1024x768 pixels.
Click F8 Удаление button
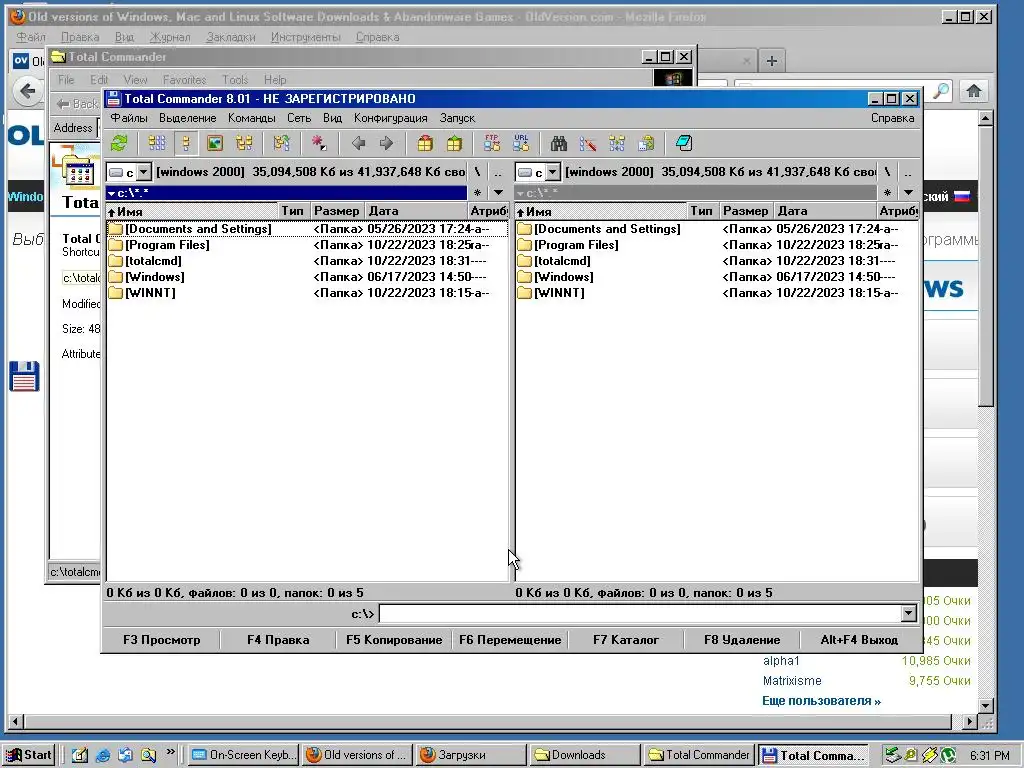[742, 640]
